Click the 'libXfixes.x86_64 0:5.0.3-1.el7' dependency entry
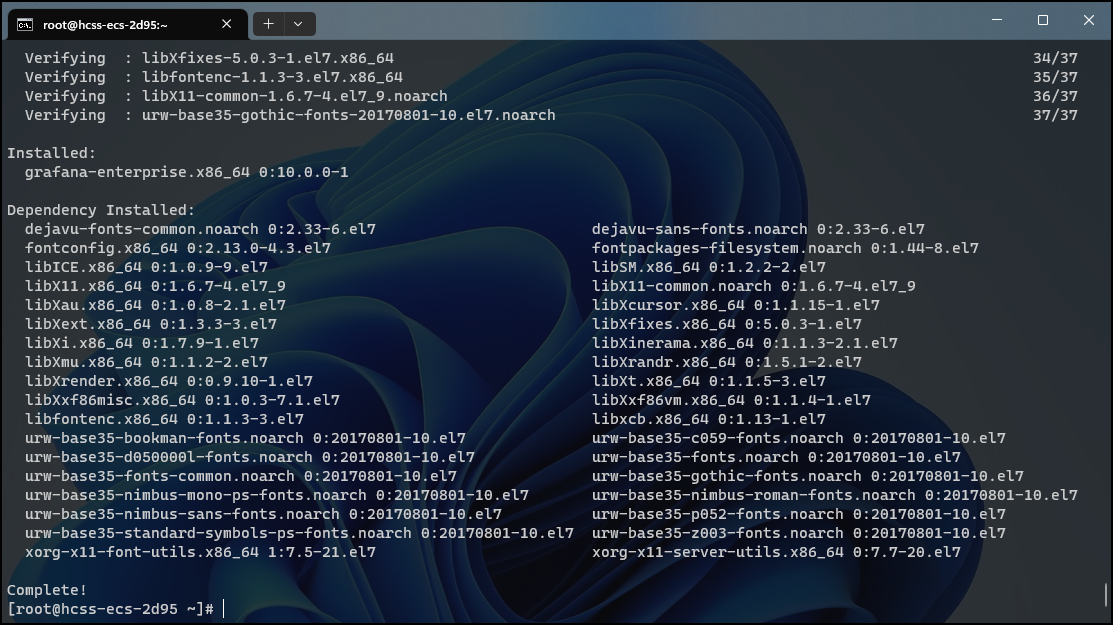 727,325
